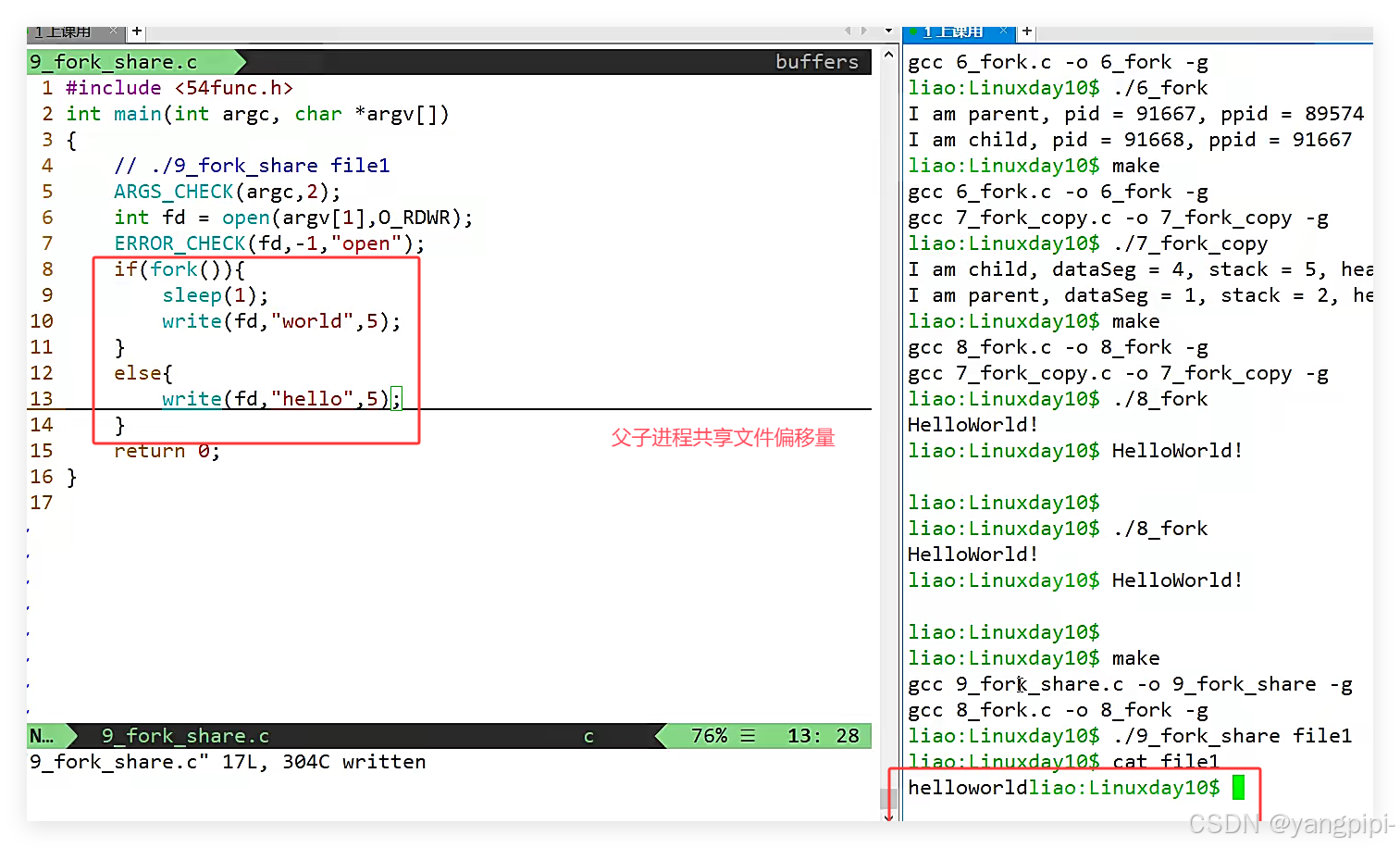Click line number 17 in vim
The image size is (1400, 848).
(42, 503)
